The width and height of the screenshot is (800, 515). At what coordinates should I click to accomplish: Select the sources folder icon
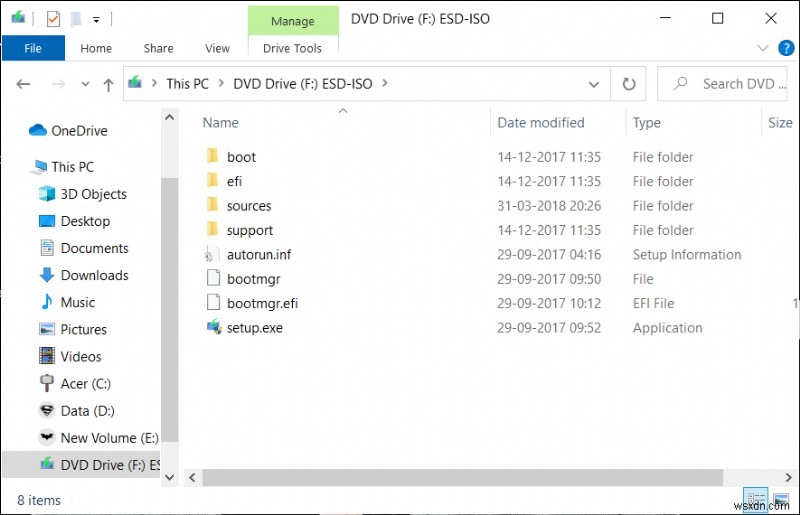(213, 205)
